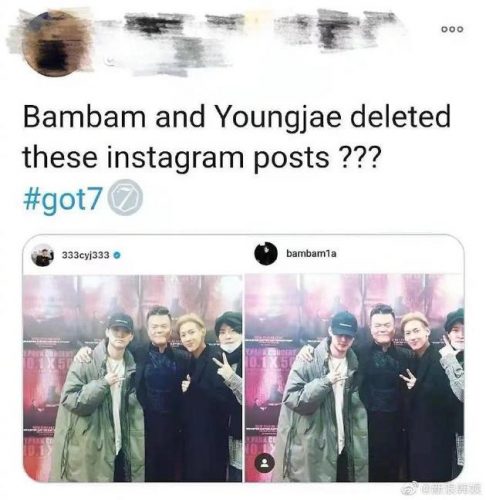The image size is (486, 500).
Task: Open the 333cyj333 profile picture
Action: (42, 255)
